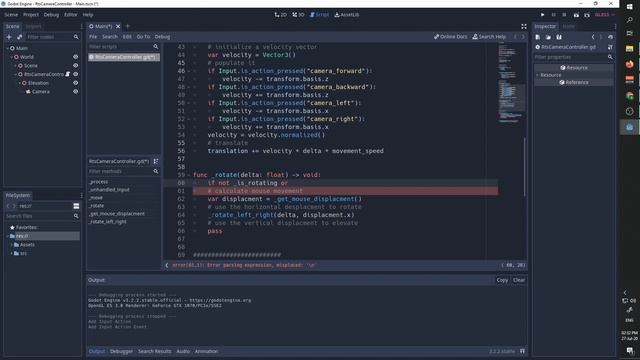Save current resource in Inspector

click(559, 37)
